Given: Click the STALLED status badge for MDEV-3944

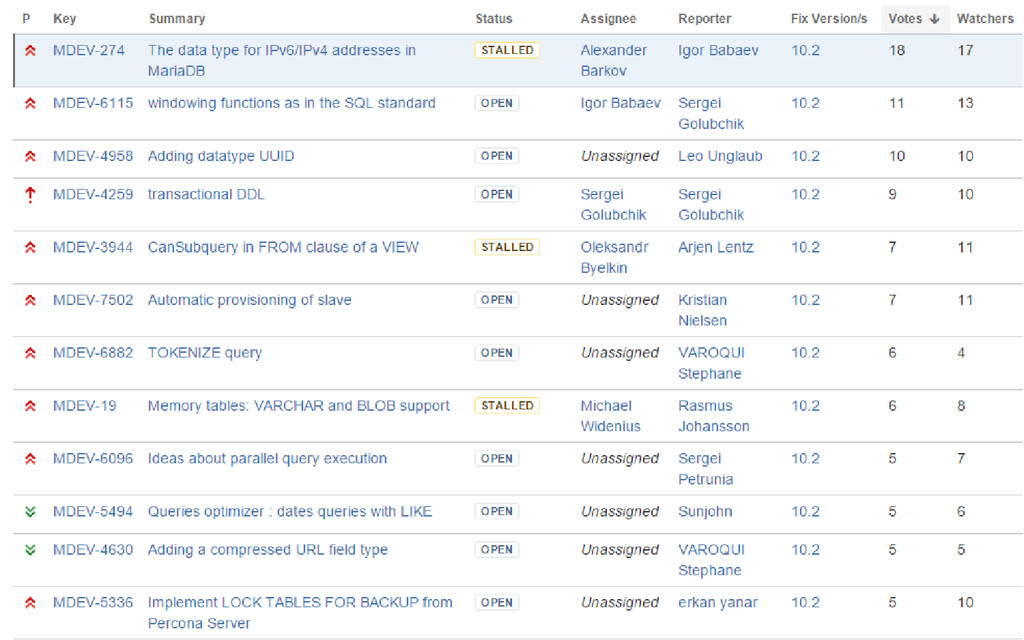Looking at the screenshot, I should (507, 248).
